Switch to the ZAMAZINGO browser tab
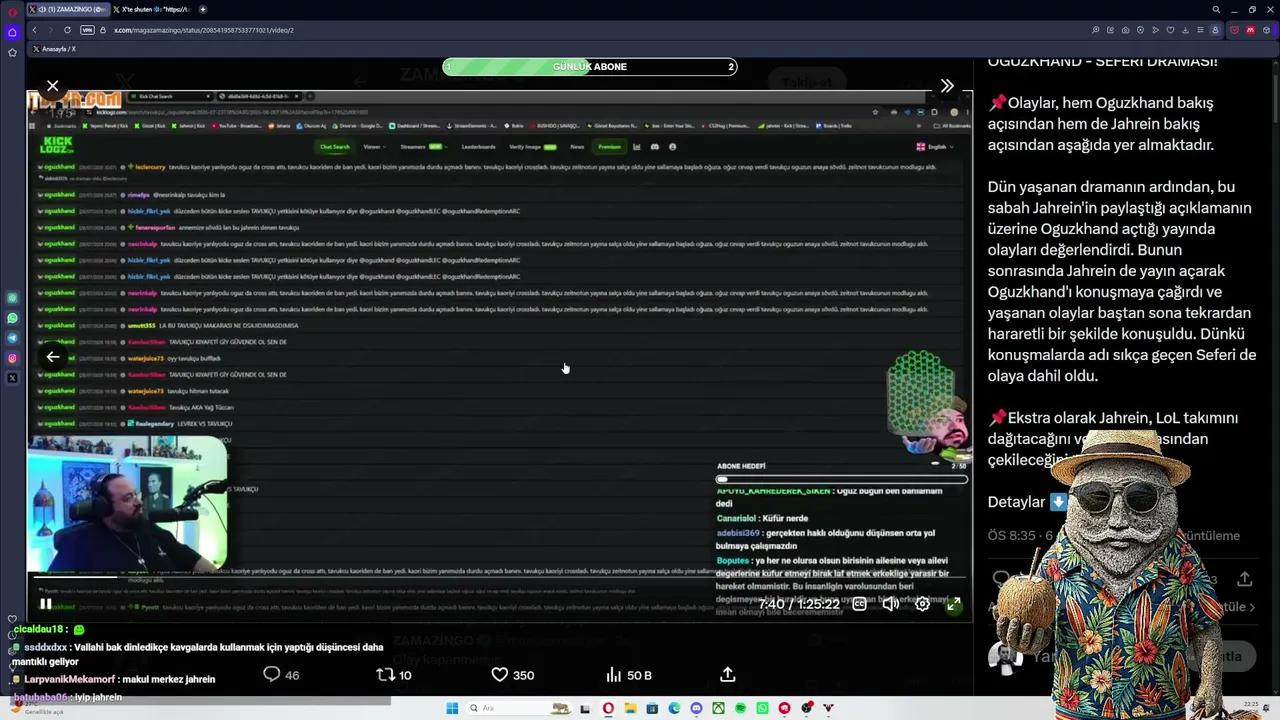Screen dimensions: 1280x720 coord(67,9)
